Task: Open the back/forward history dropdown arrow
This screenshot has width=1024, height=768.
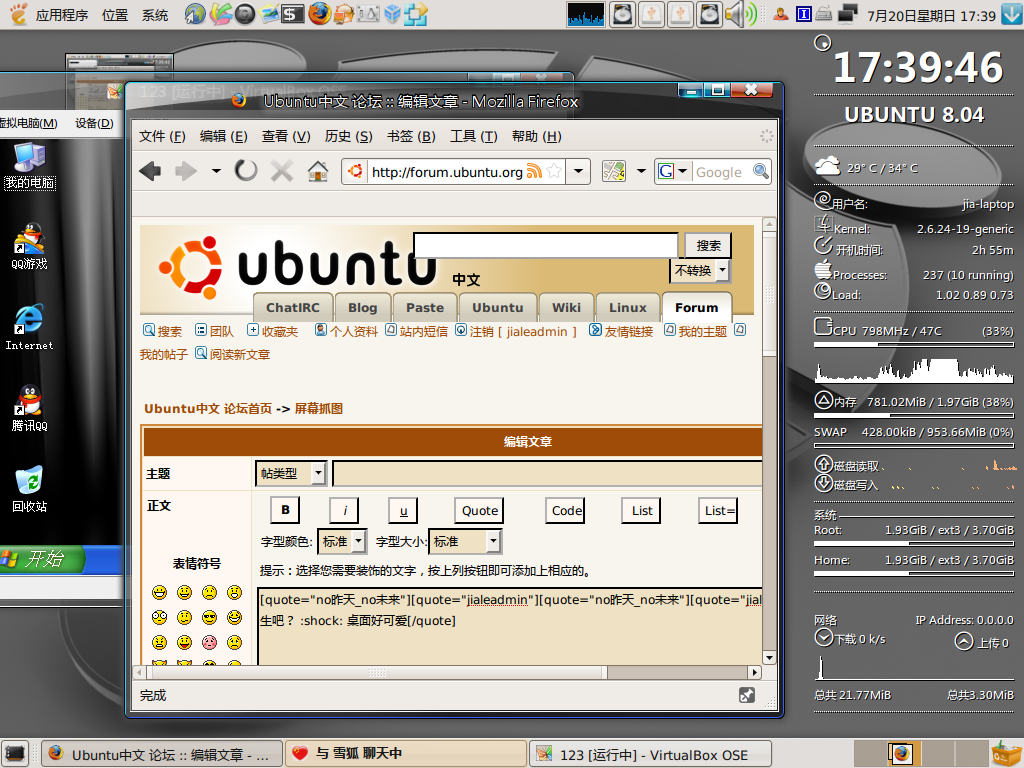Action: tap(216, 171)
